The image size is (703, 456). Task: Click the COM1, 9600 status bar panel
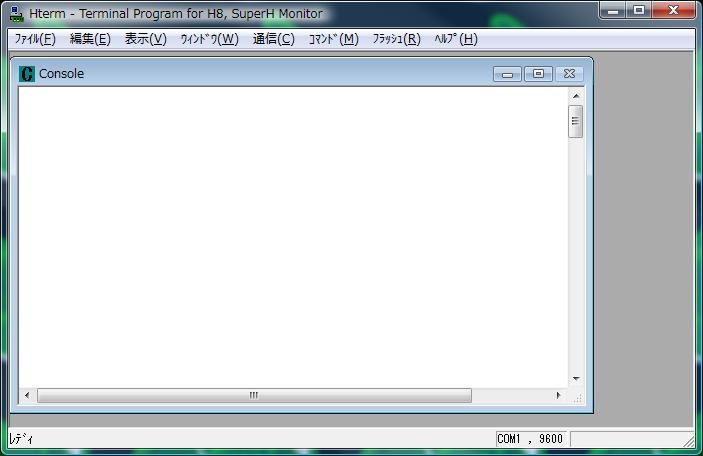(531, 439)
